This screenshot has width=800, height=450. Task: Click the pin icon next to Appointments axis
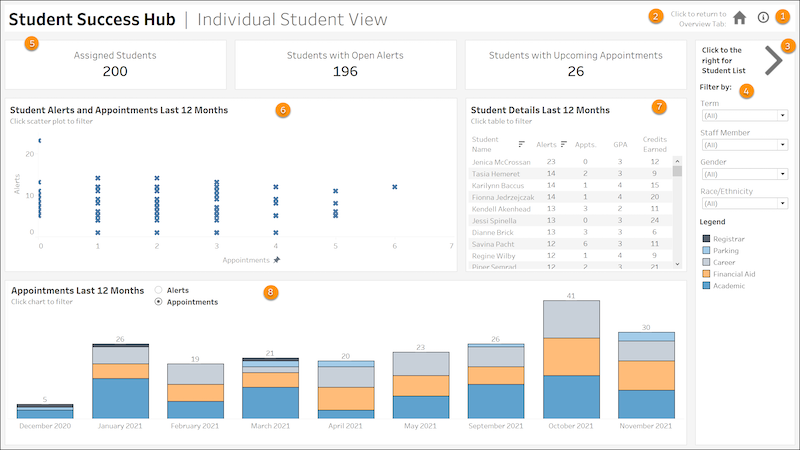[277, 259]
